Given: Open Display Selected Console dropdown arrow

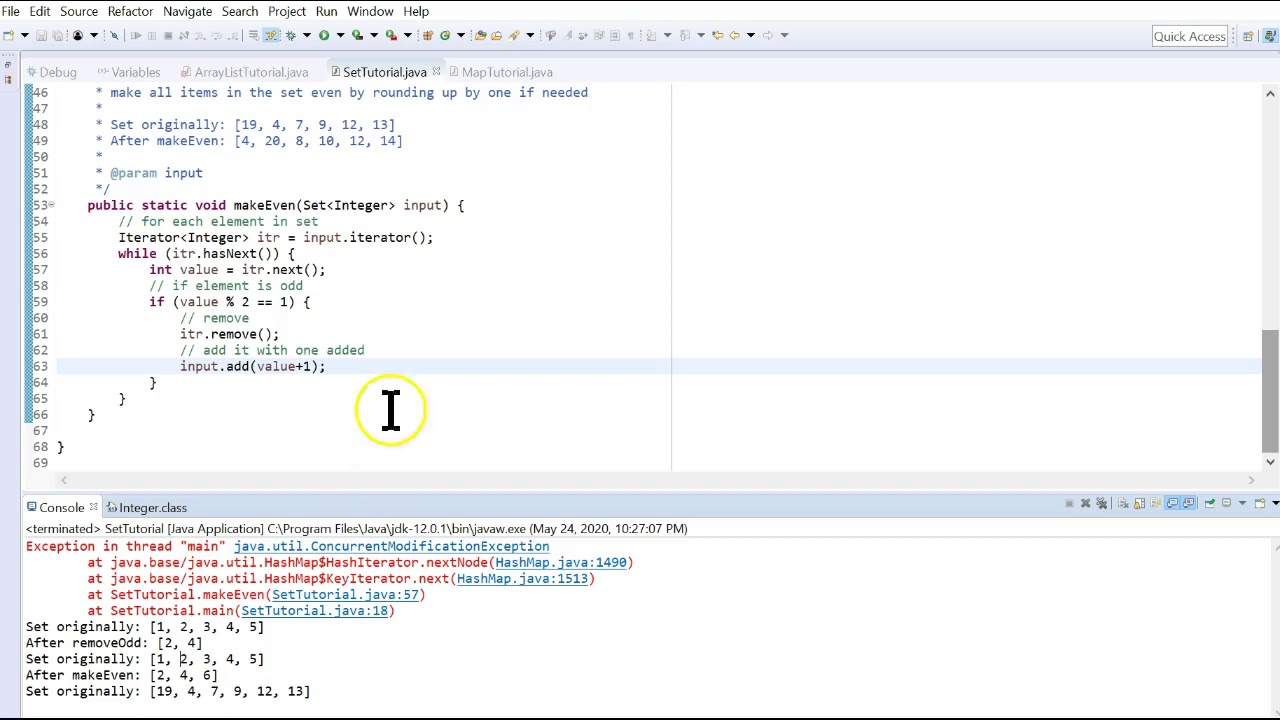Looking at the screenshot, I should point(1242,503).
